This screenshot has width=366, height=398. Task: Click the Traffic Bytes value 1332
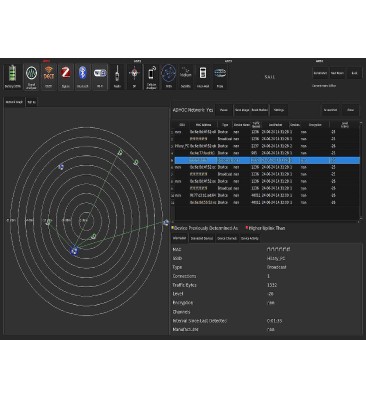tap(272, 285)
